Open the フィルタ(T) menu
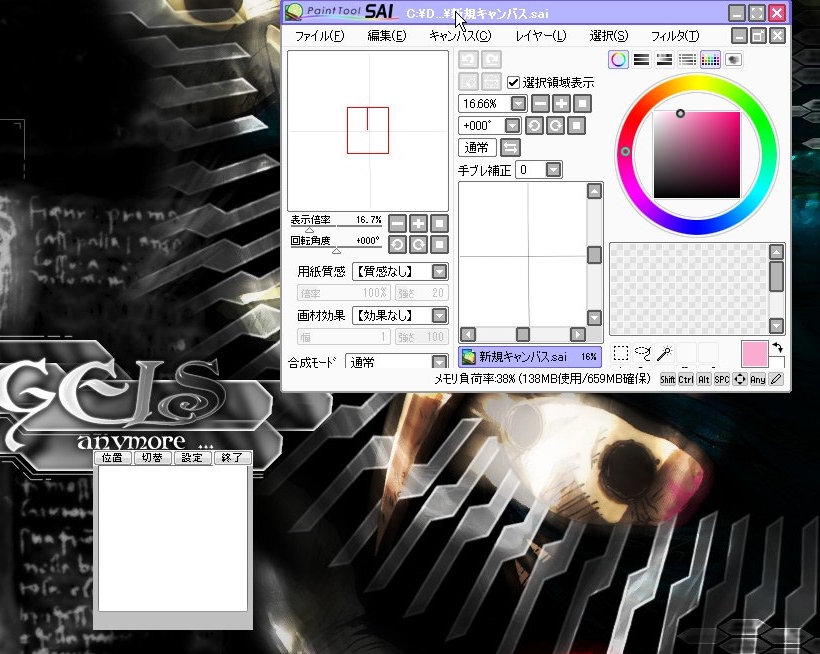 pyautogui.click(x=675, y=36)
